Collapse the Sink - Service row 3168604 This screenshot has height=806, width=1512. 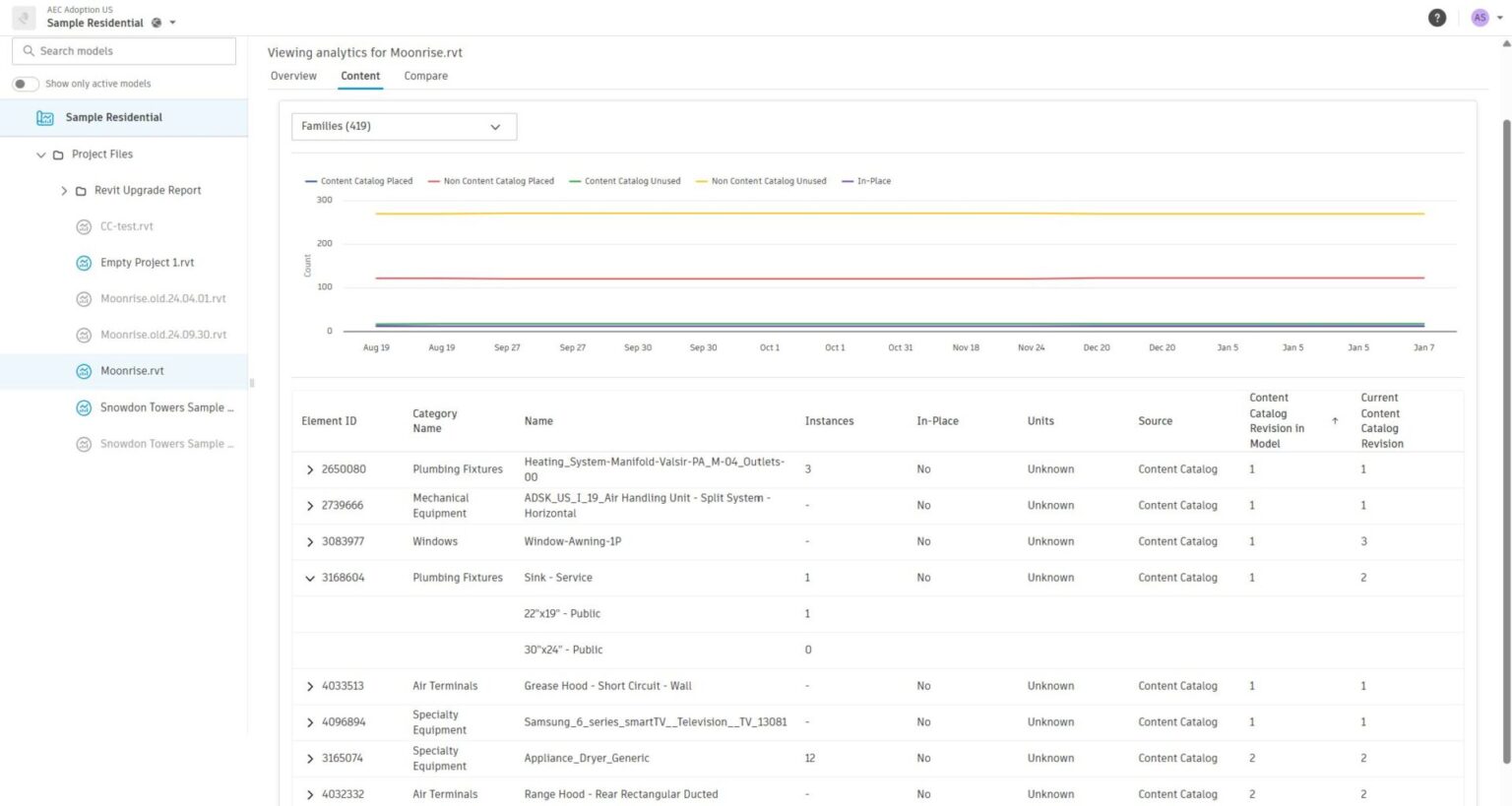click(x=310, y=579)
